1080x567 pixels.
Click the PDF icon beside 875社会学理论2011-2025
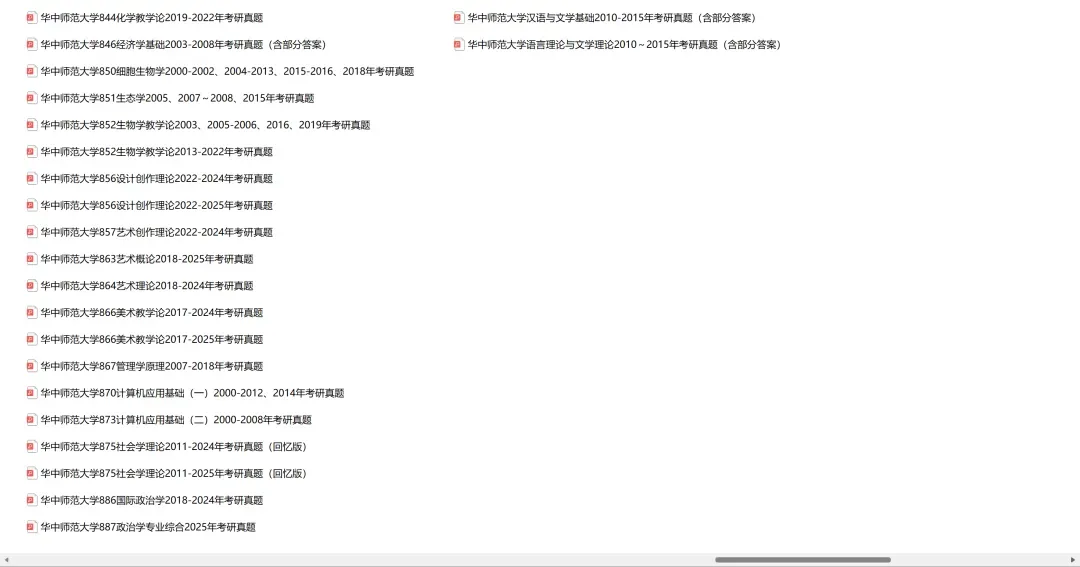pyautogui.click(x=31, y=474)
